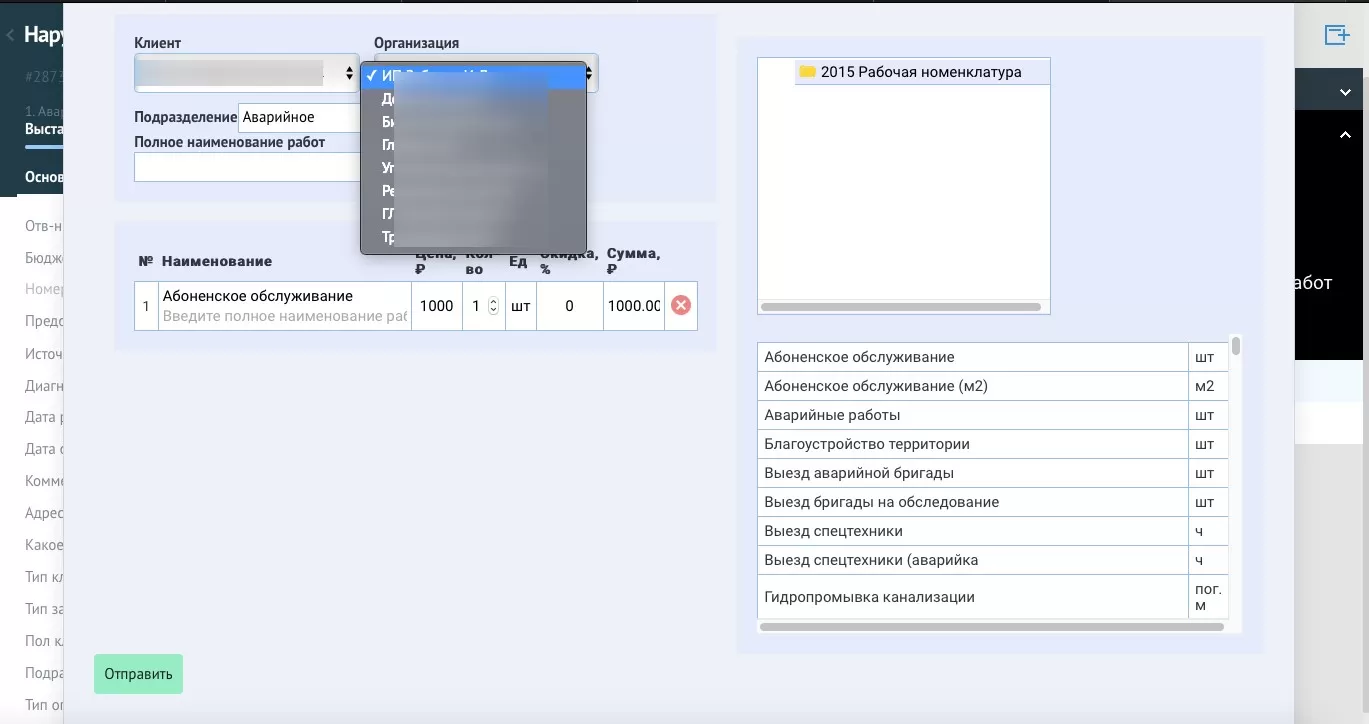The image size is (1369, 724).
Task: Click the Скидка field showing 0
Action: (569, 306)
